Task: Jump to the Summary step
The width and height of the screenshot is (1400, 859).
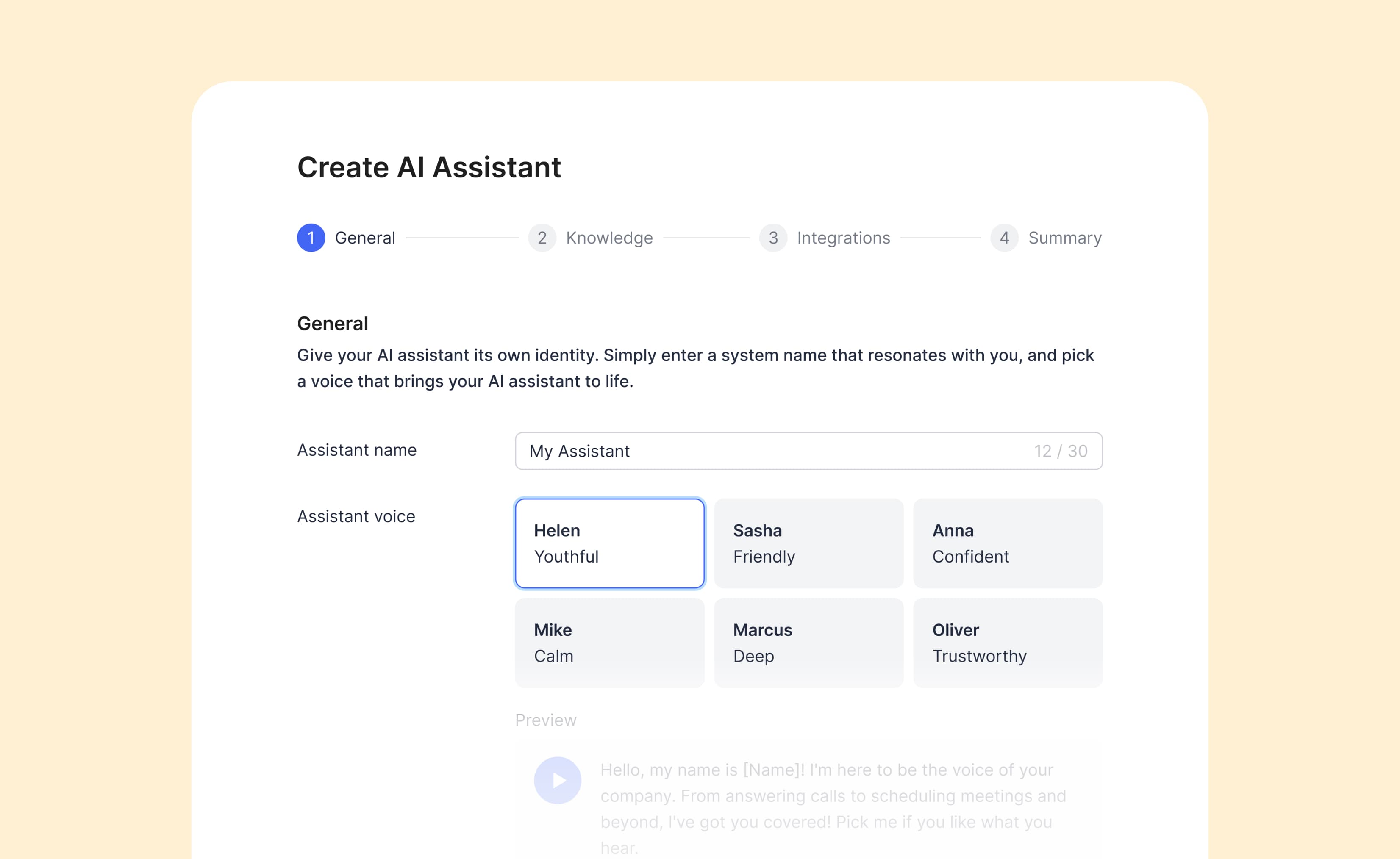Action: [x=1065, y=238]
